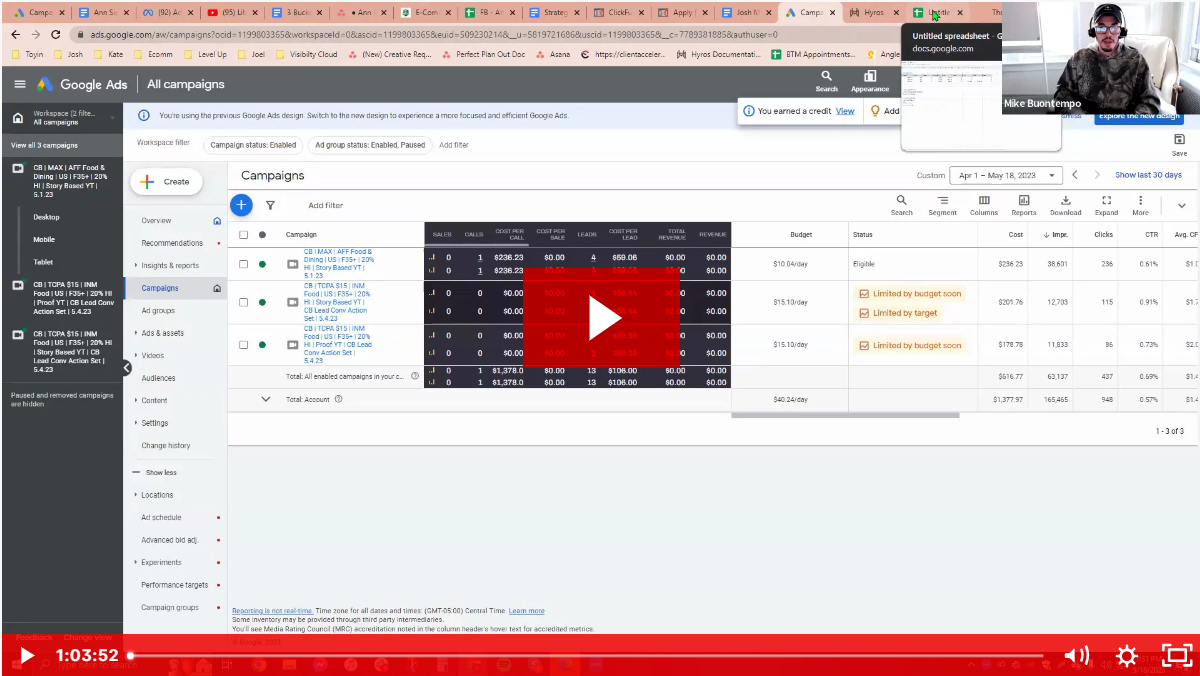Click the Create button

click(x=166, y=182)
